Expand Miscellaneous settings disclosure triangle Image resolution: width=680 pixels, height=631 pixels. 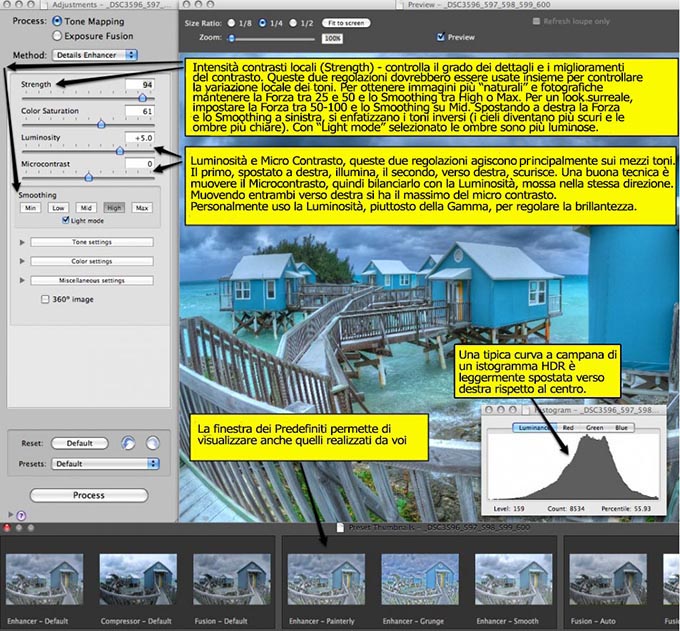click(22, 280)
